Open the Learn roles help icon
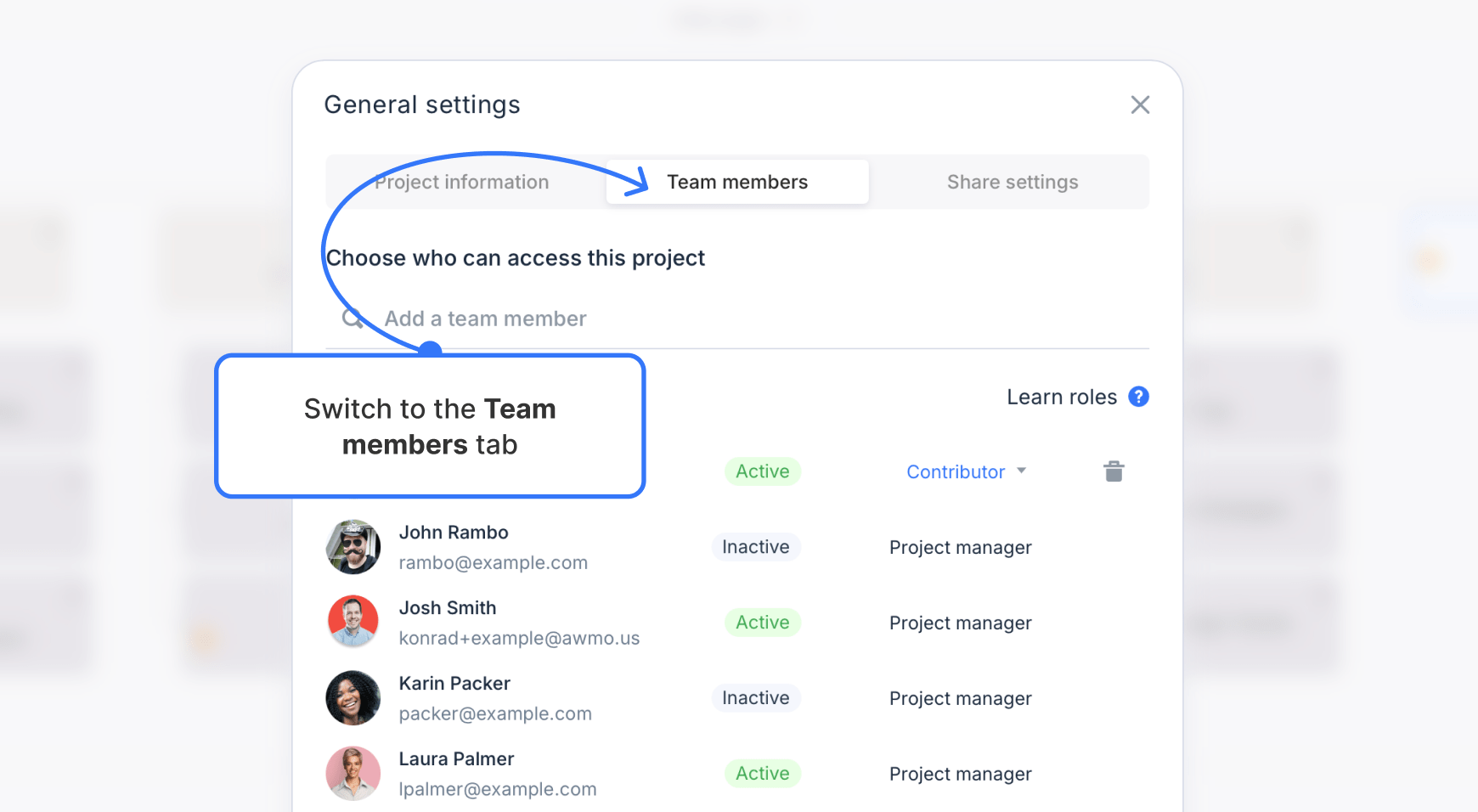Screen dimensions: 1478x812 [x=1138, y=396]
